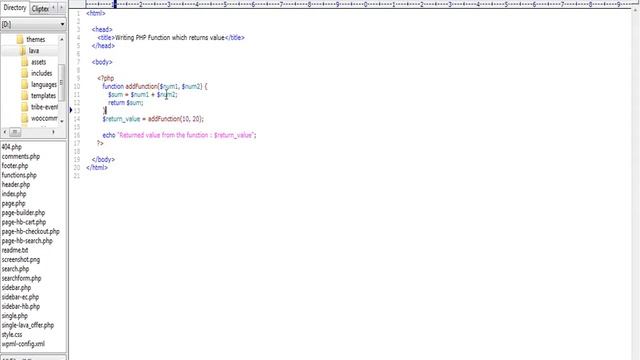Click the themes folder icon
640x360 pixels.
(20, 40)
